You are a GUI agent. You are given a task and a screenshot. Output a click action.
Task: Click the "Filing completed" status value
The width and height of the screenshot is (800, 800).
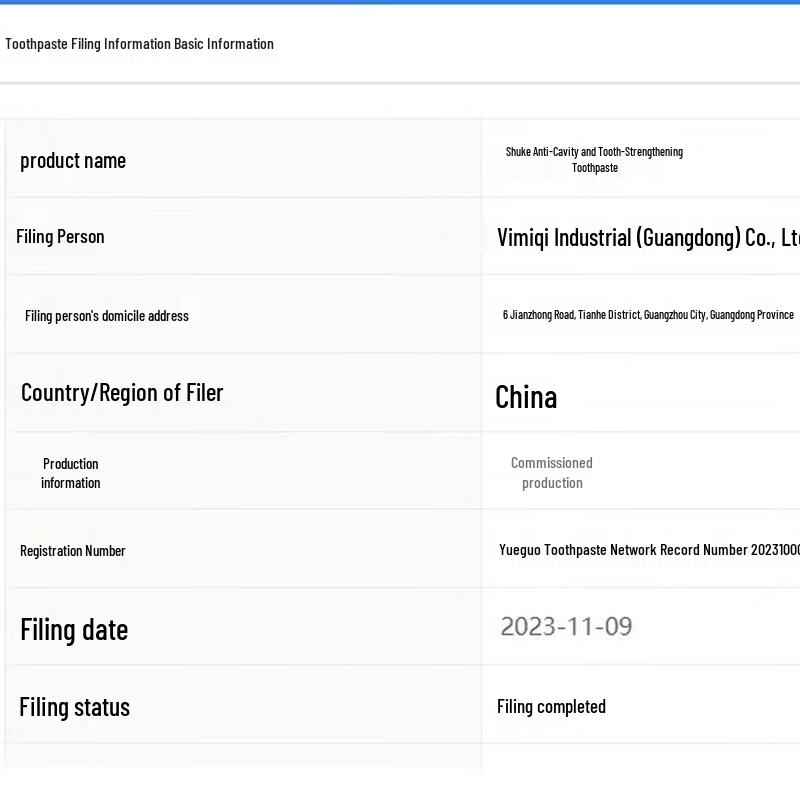click(551, 707)
